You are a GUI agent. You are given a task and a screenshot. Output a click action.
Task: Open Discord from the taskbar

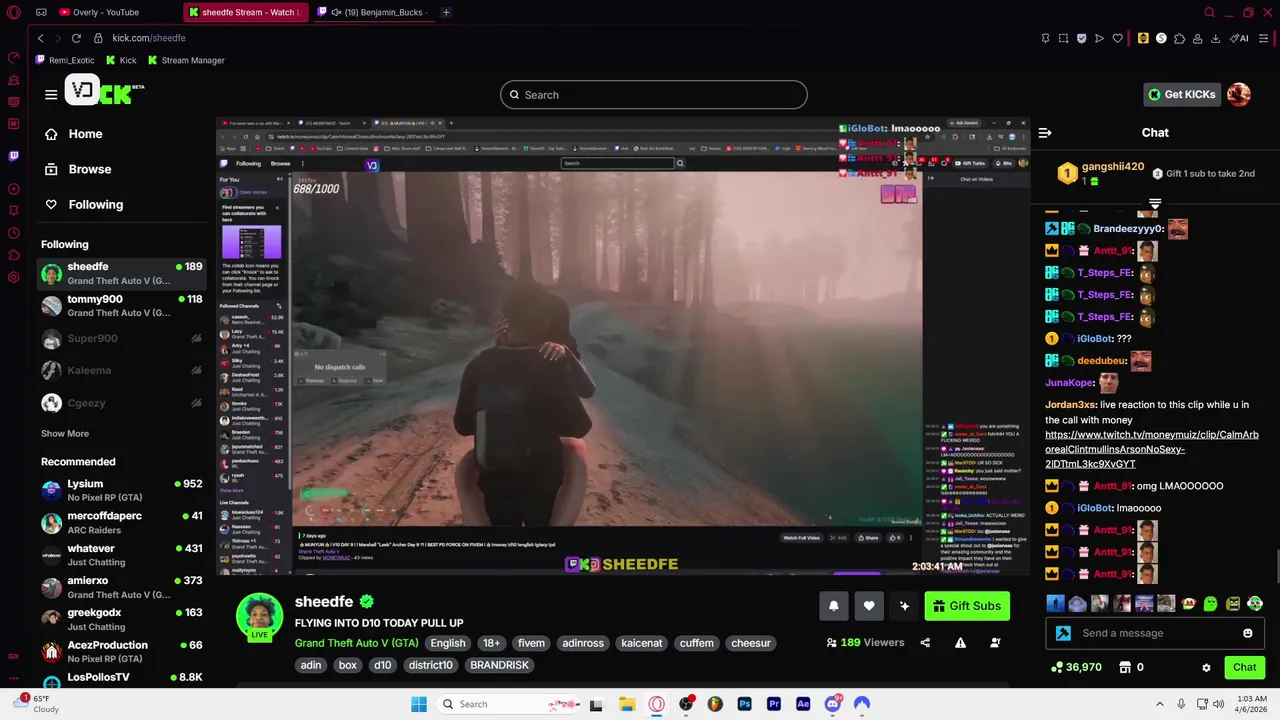coord(832,704)
